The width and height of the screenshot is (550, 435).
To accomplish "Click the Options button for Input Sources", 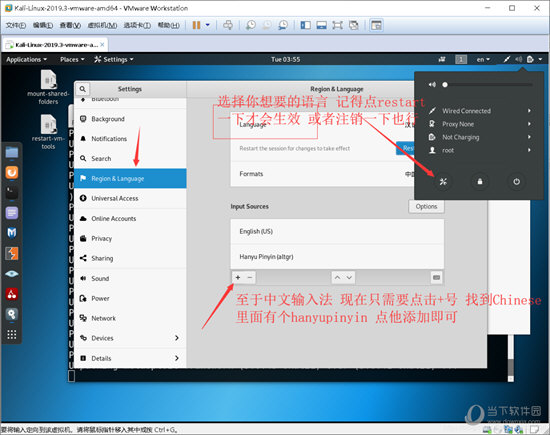I will (x=426, y=206).
